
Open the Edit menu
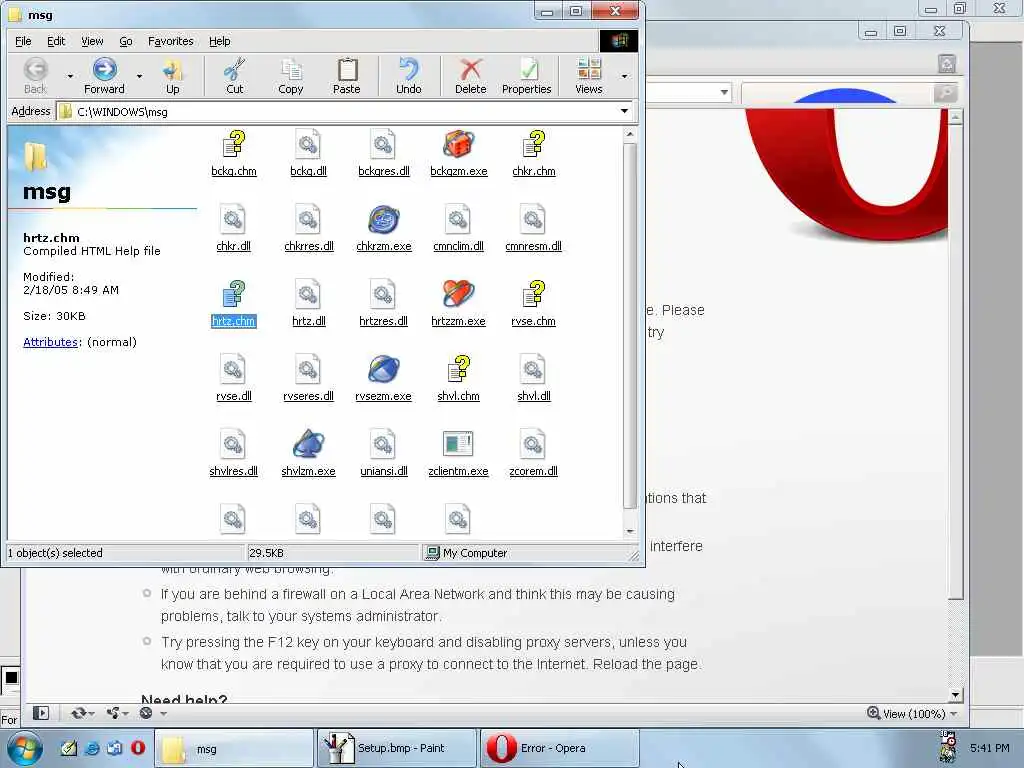coord(56,41)
